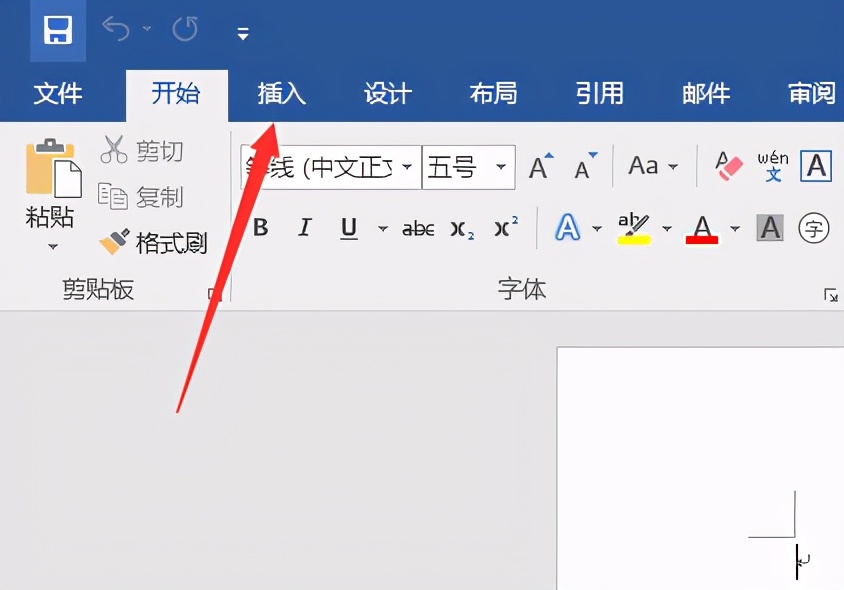
Task: Switch to the 开始 ribbon tab
Action: (x=176, y=94)
